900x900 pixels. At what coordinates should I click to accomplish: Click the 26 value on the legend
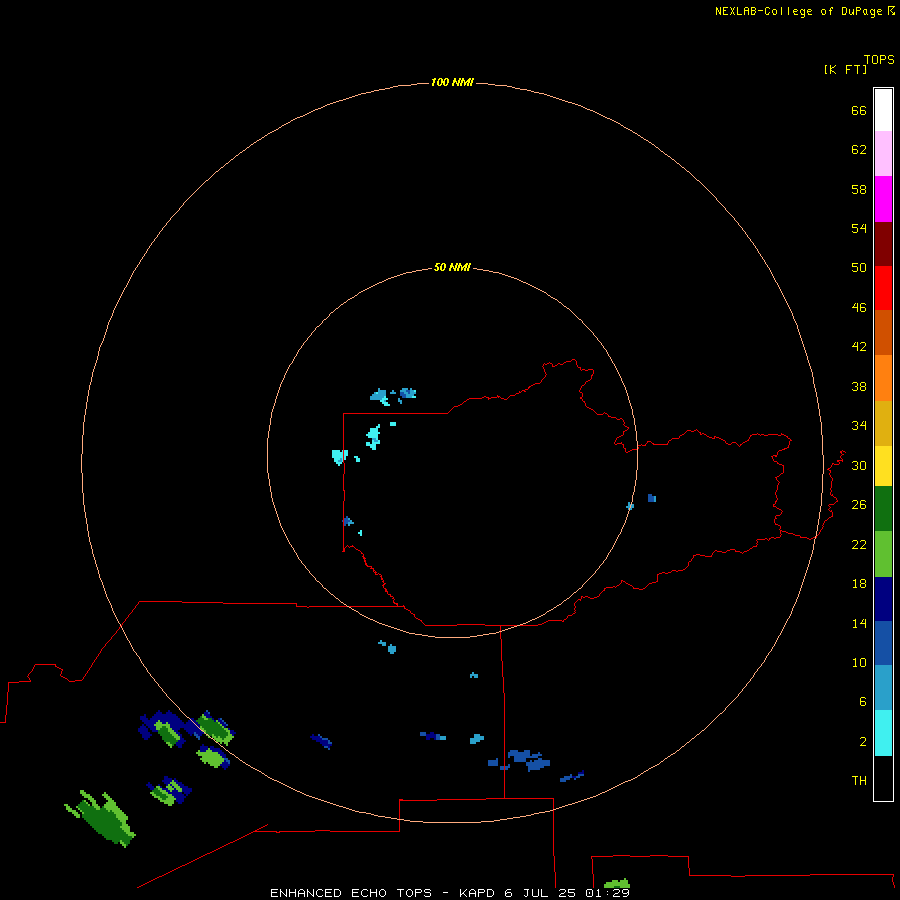859,505
